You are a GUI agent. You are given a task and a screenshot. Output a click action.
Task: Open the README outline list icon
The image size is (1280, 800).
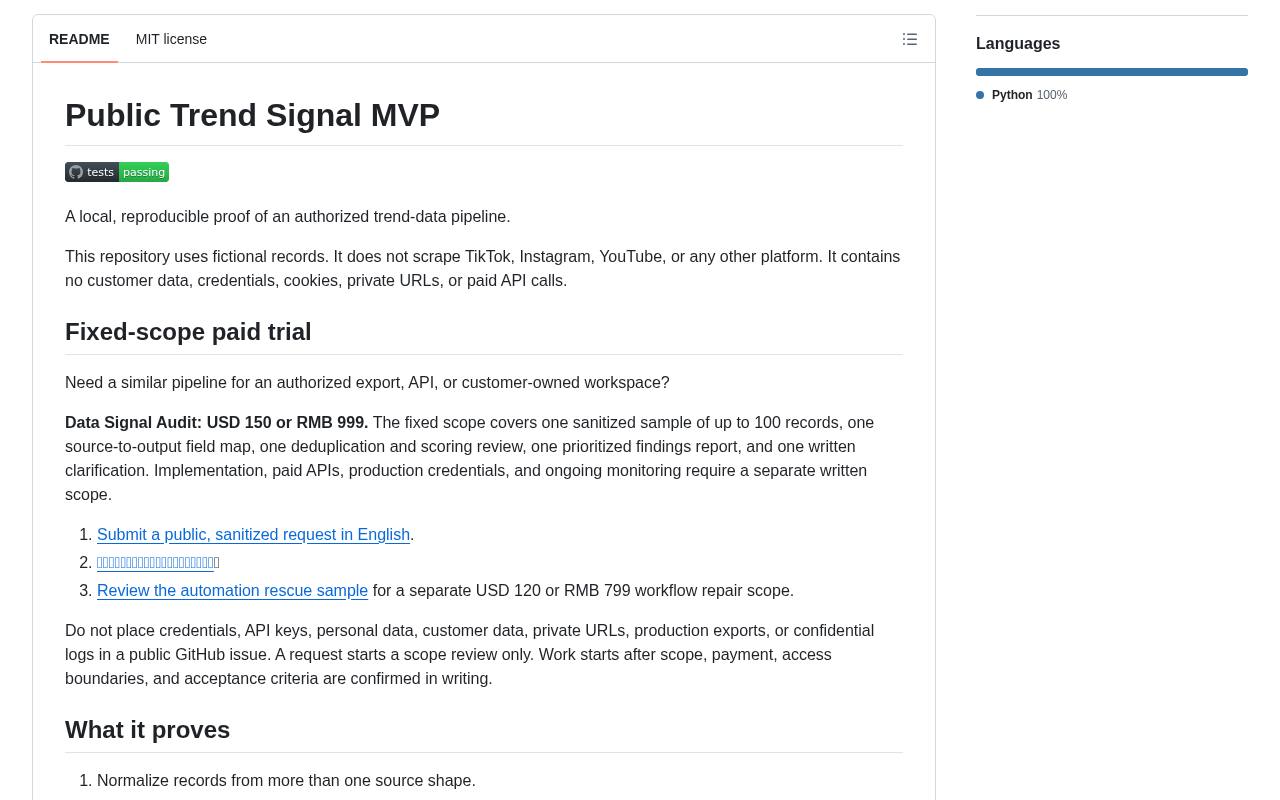tap(910, 39)
